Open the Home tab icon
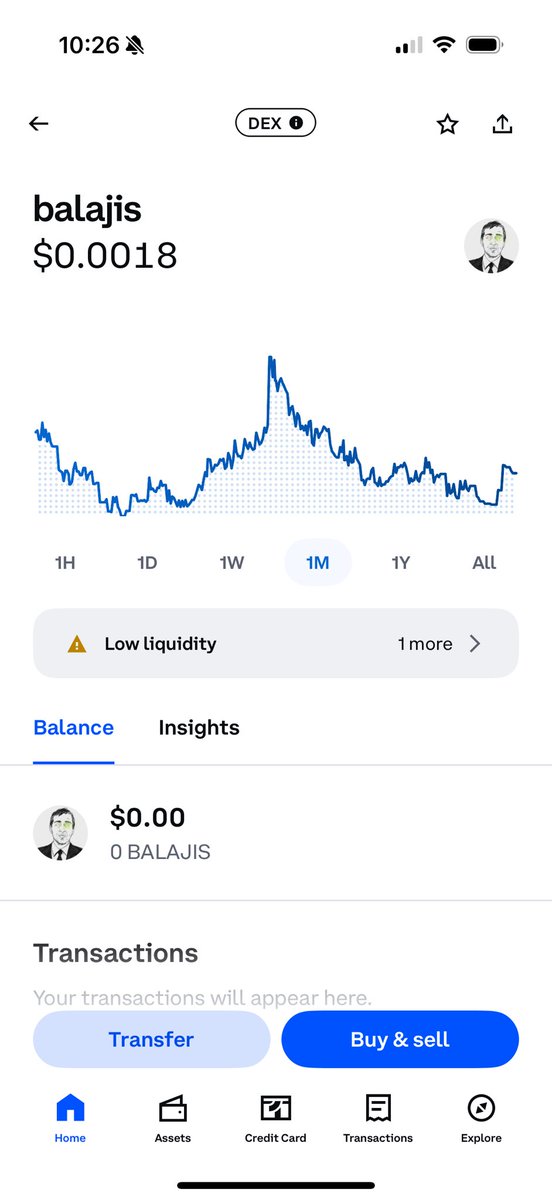 (x=70, y=1108)
